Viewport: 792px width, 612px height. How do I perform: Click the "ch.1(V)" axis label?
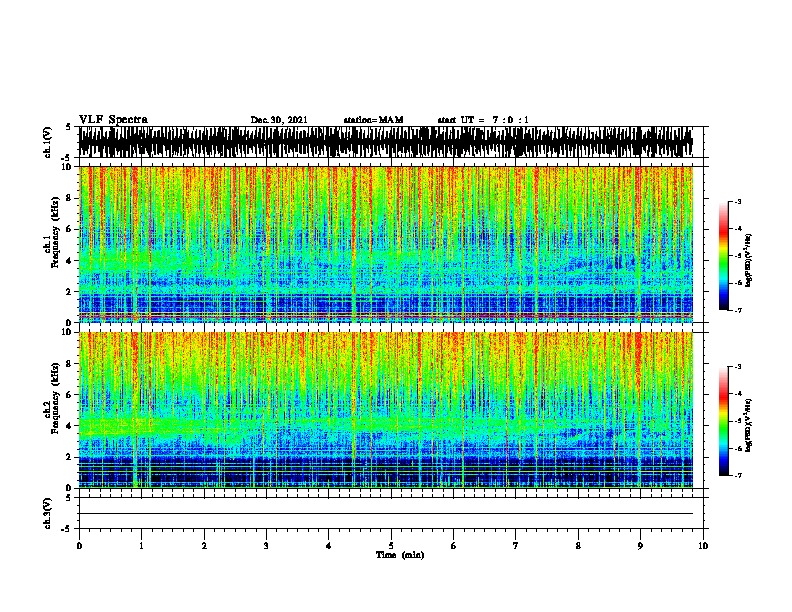point(48,142)
